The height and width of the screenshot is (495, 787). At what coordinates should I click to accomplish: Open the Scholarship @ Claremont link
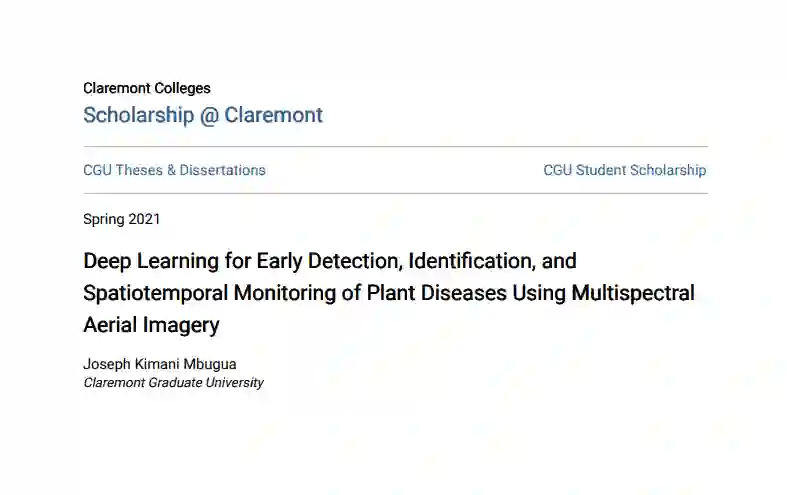pos(203,115)
